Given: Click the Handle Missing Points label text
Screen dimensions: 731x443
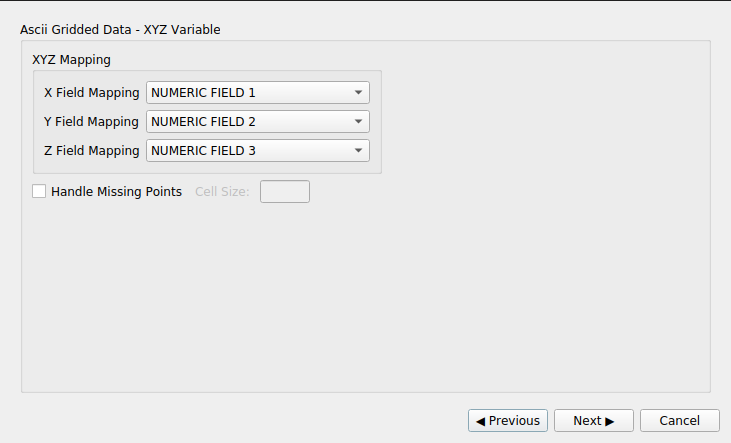Looking at the screenshot, I should coord(116,191).
